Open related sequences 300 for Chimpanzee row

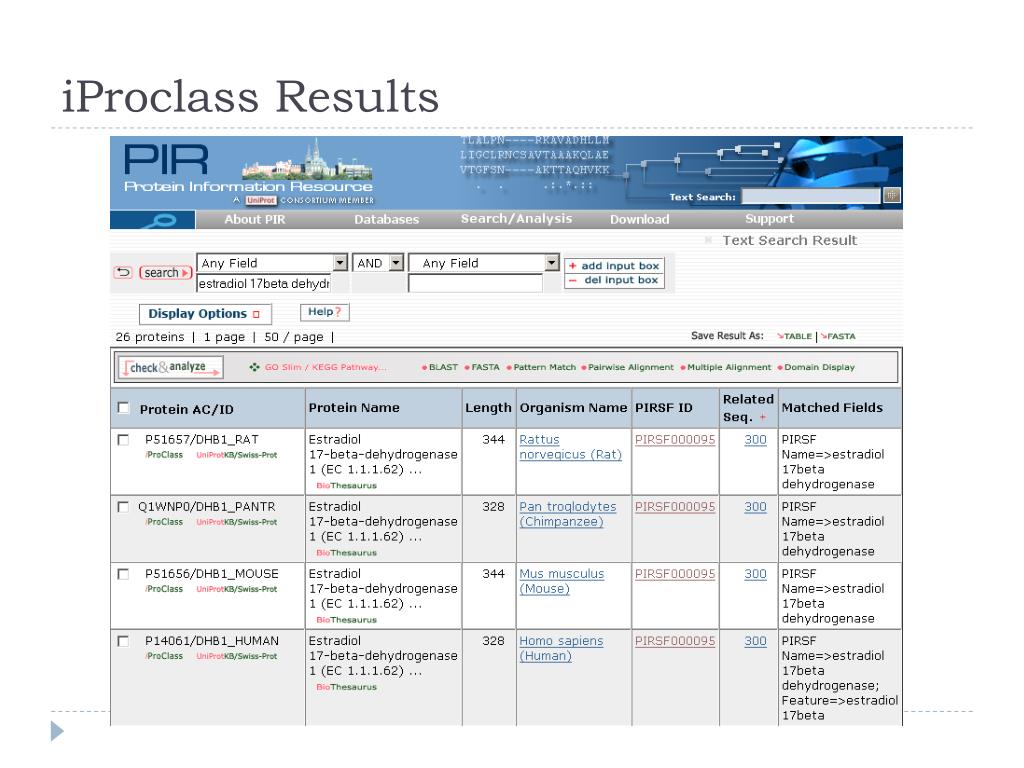coord(755,507)
